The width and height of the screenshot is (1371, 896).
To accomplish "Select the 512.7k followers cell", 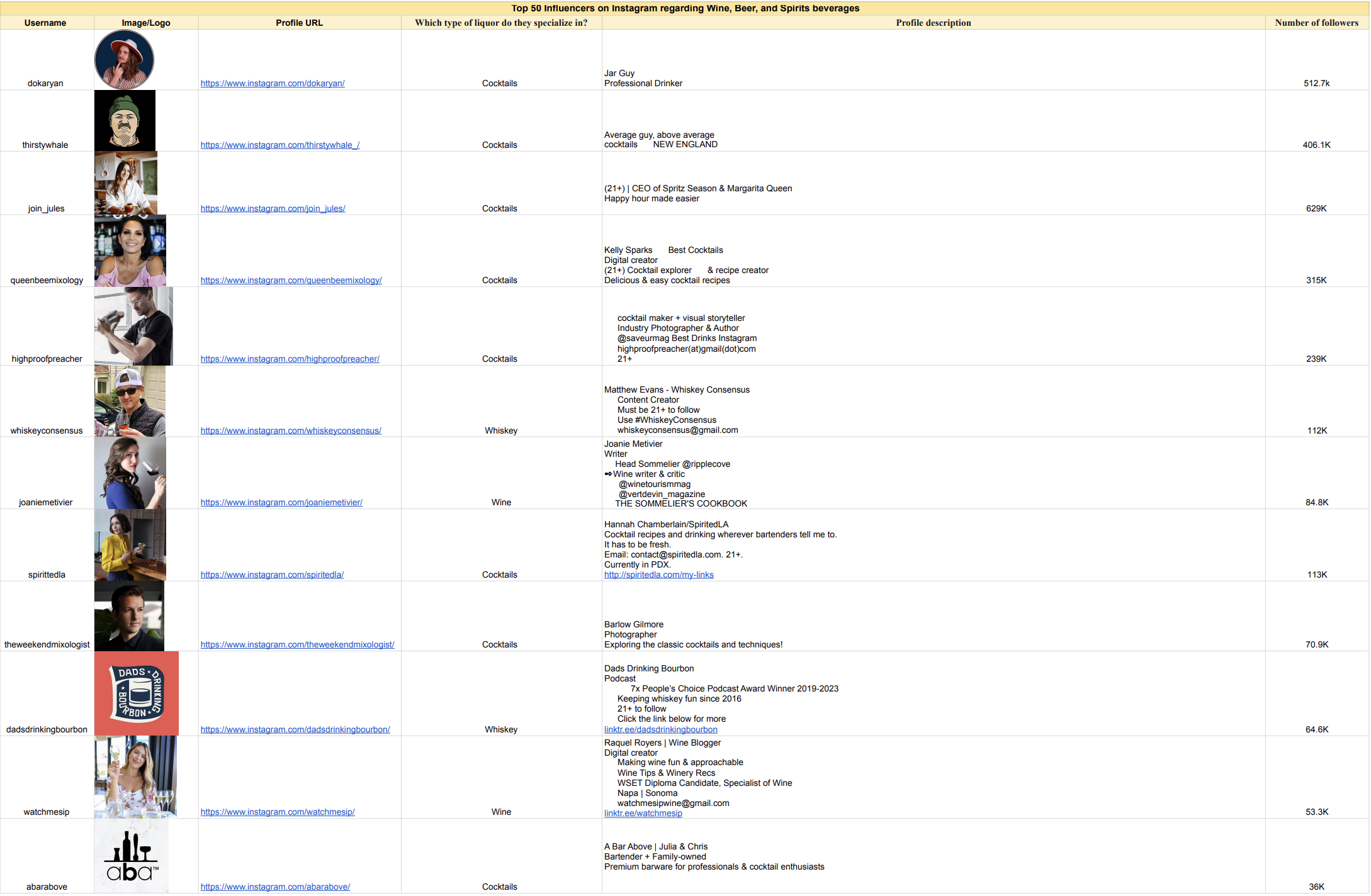I will coord(1316,83).
